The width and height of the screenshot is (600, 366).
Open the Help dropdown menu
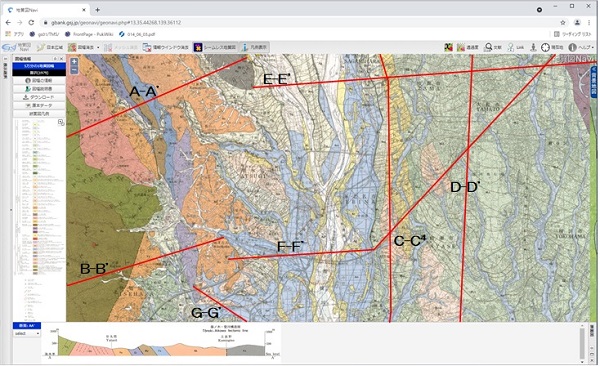coord(581,47)
